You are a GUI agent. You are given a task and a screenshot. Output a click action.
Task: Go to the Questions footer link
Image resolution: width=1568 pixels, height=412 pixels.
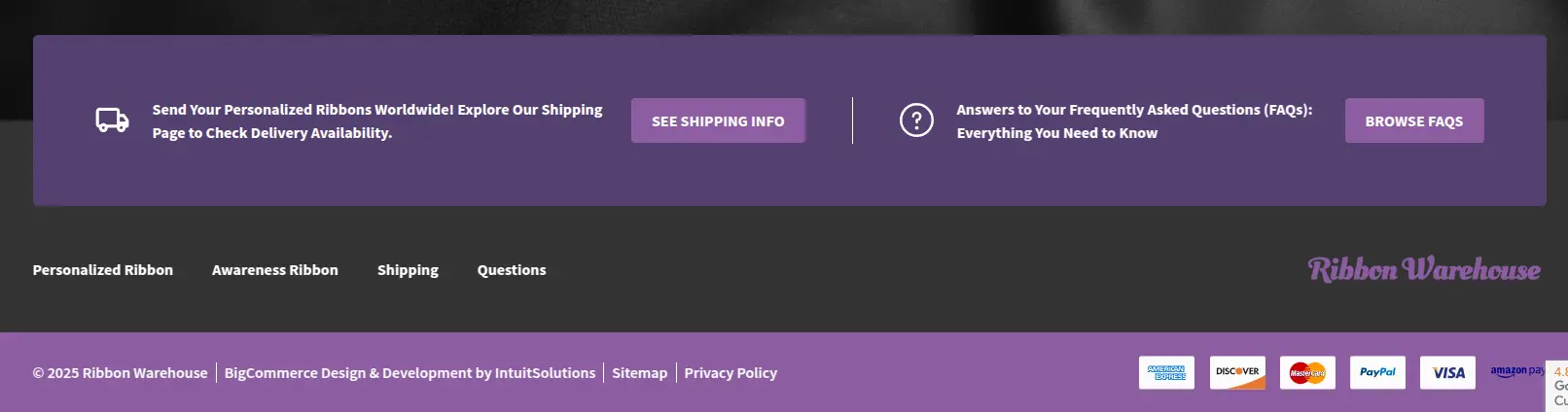pyautogui.click(x=512, y=270)
